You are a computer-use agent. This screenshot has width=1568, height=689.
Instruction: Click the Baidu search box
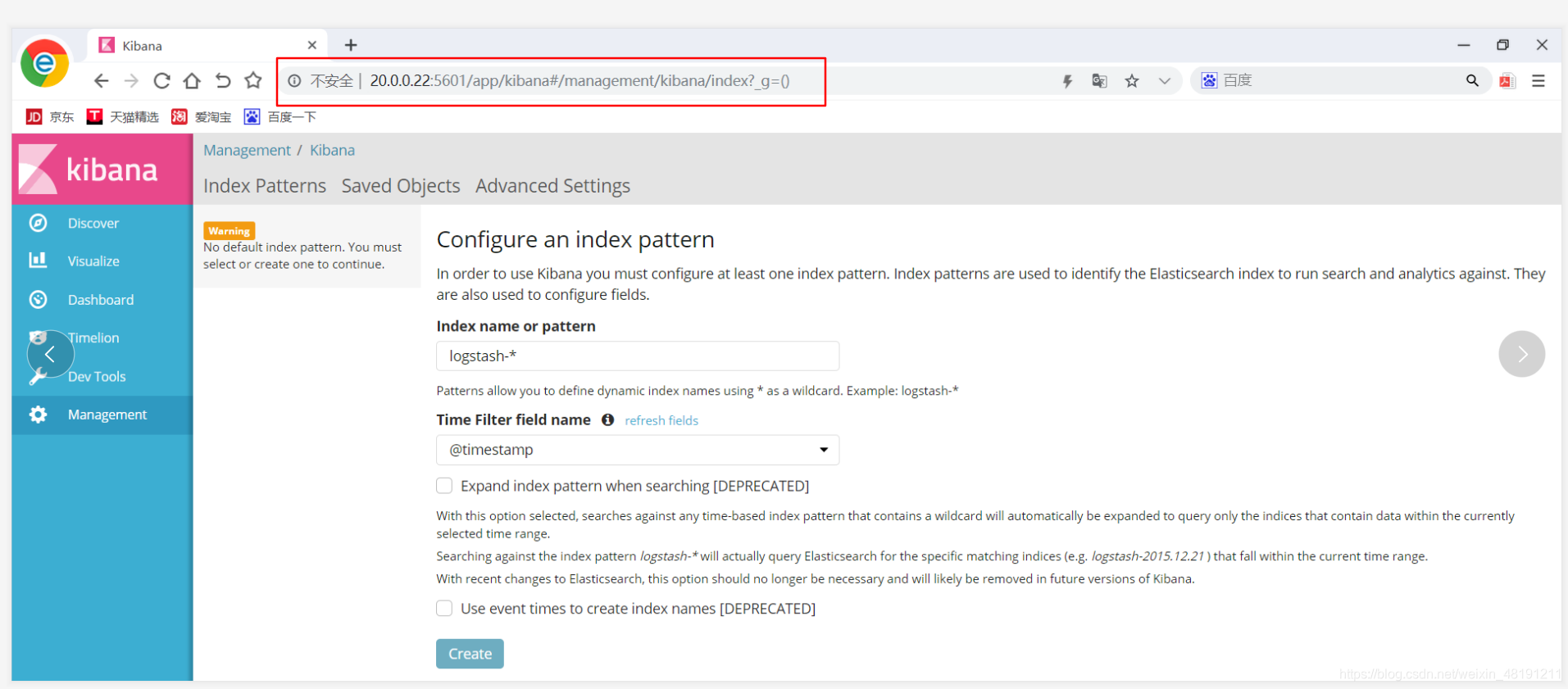click(1340, 80)
